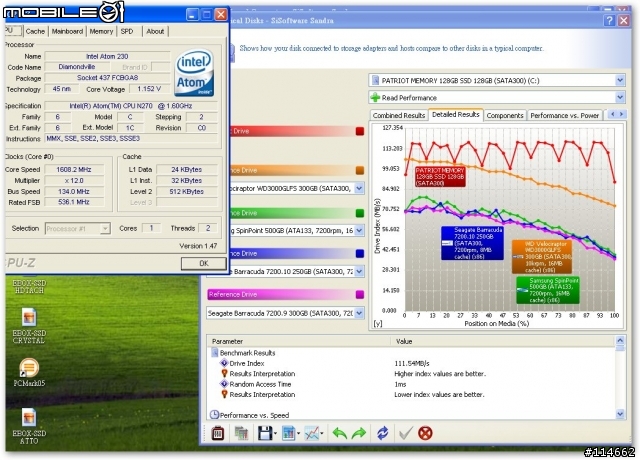The image size is (640, 460).
Task: Click the Parameter column header
Action: pyautogui.click(x=299, y=341)
